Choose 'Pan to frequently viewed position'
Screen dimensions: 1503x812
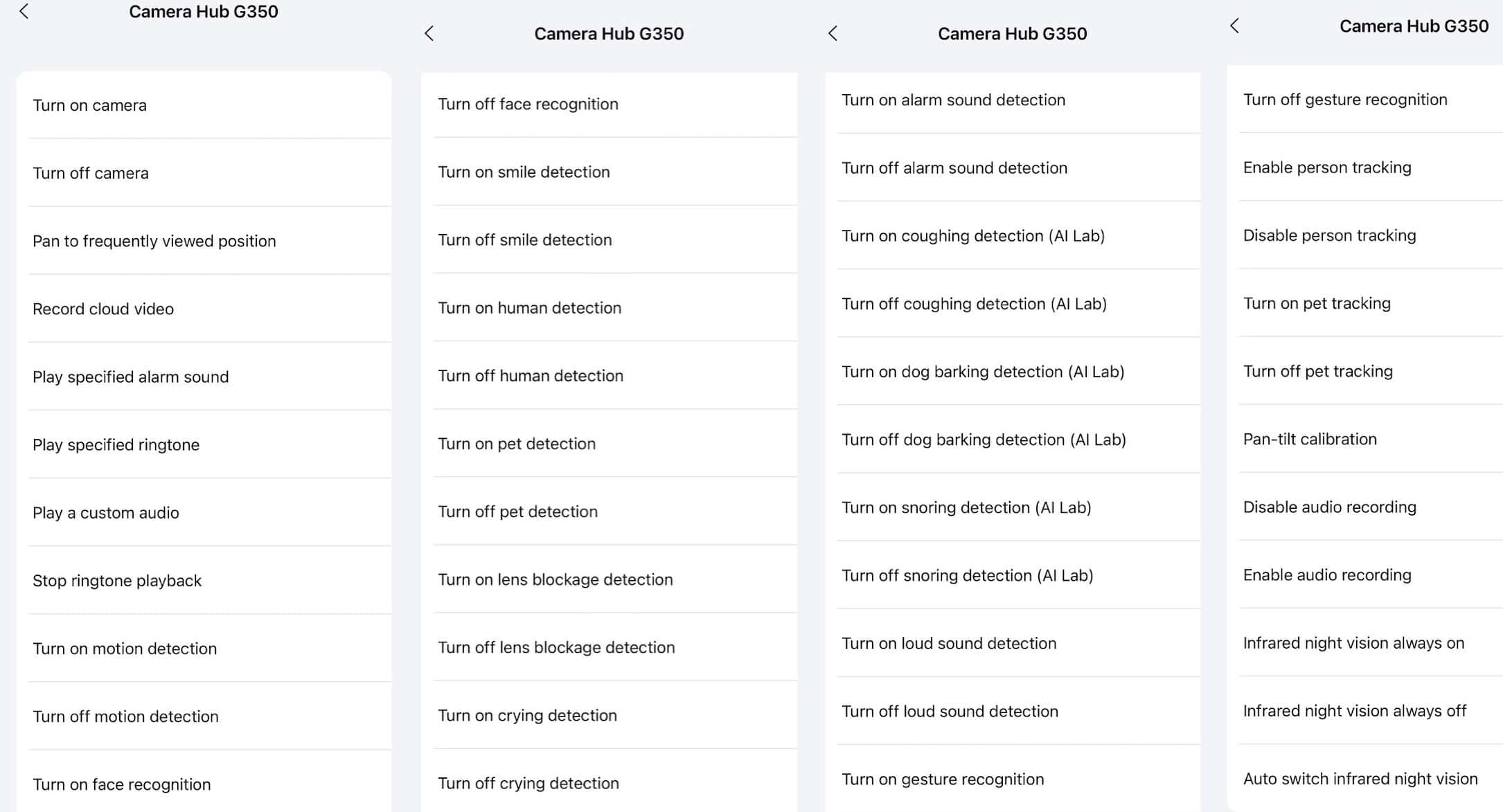tap(154, 241)
